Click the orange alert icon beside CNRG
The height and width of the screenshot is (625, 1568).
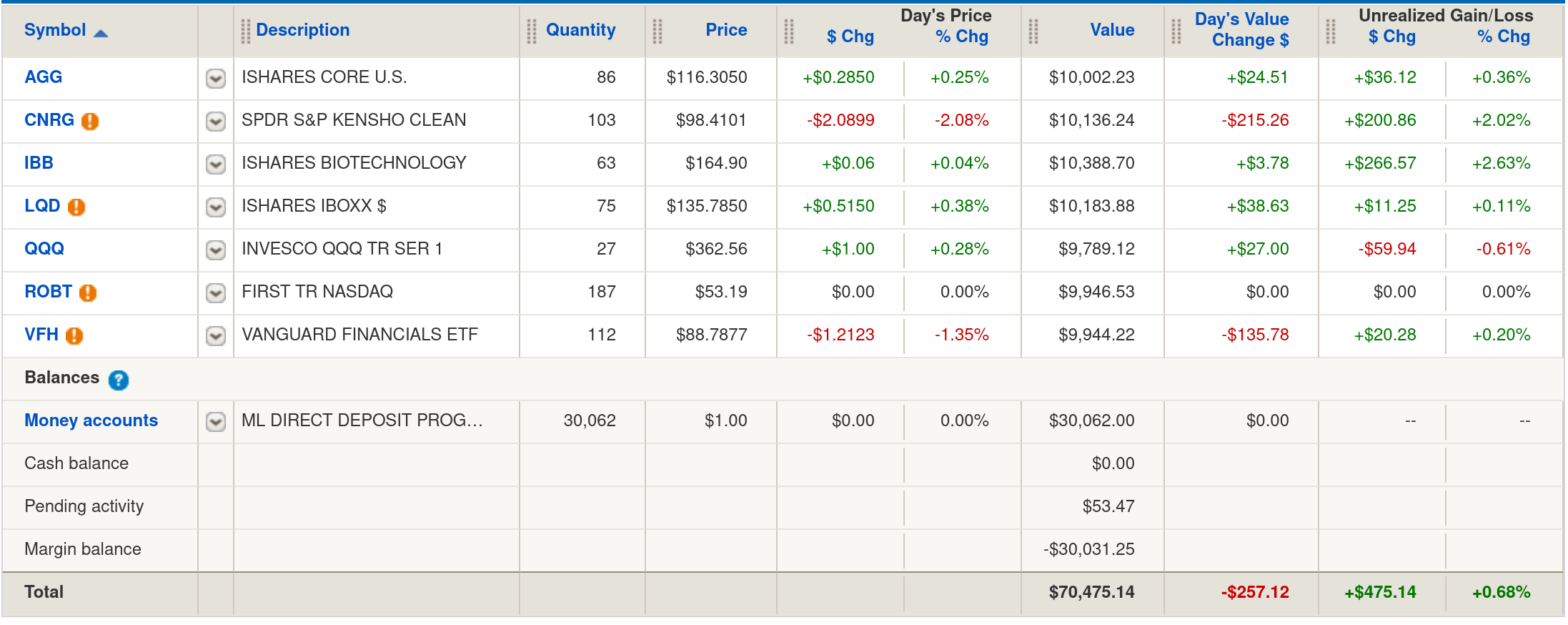point(90,121)
